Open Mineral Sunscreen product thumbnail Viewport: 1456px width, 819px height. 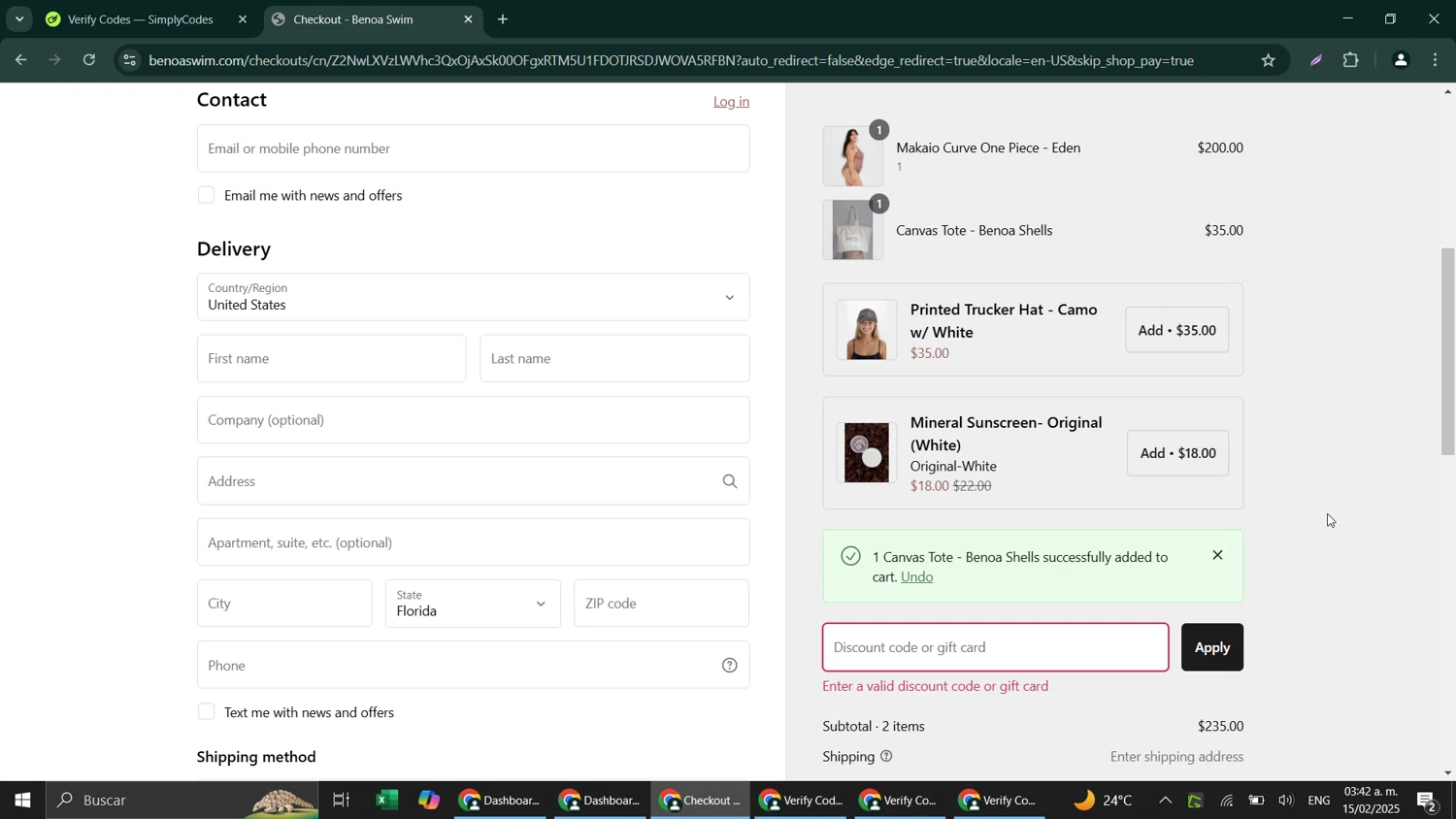[866, 453]
